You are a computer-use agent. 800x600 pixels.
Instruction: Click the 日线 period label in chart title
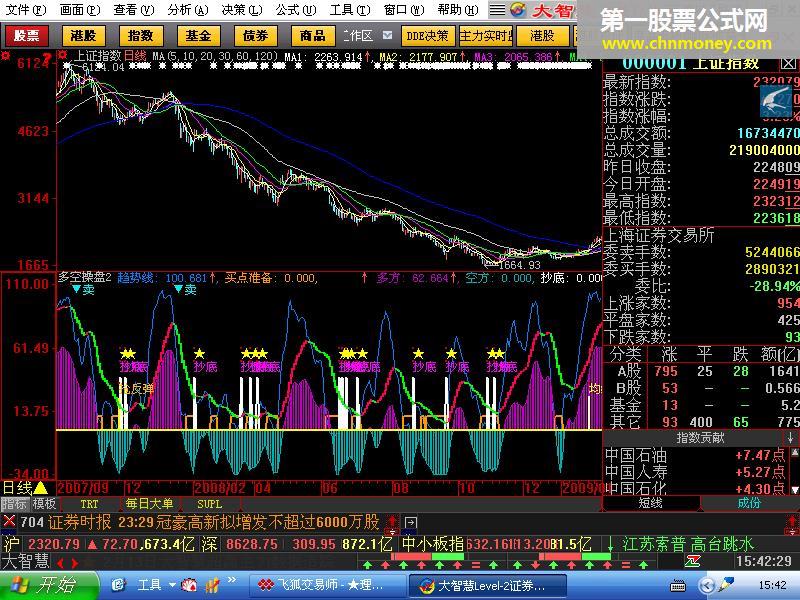[135, 55]
